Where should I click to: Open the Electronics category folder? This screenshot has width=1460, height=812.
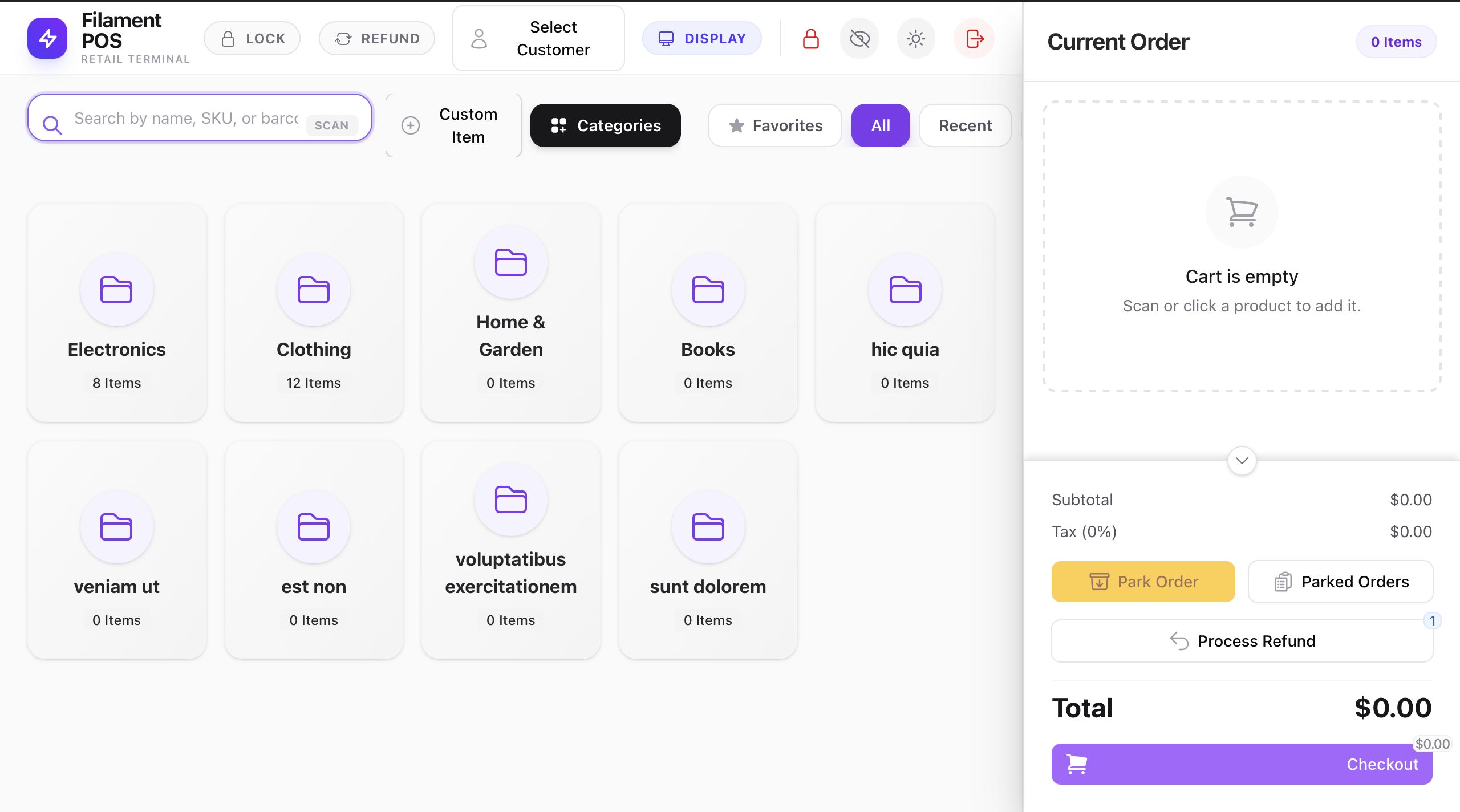coord(117,312)
